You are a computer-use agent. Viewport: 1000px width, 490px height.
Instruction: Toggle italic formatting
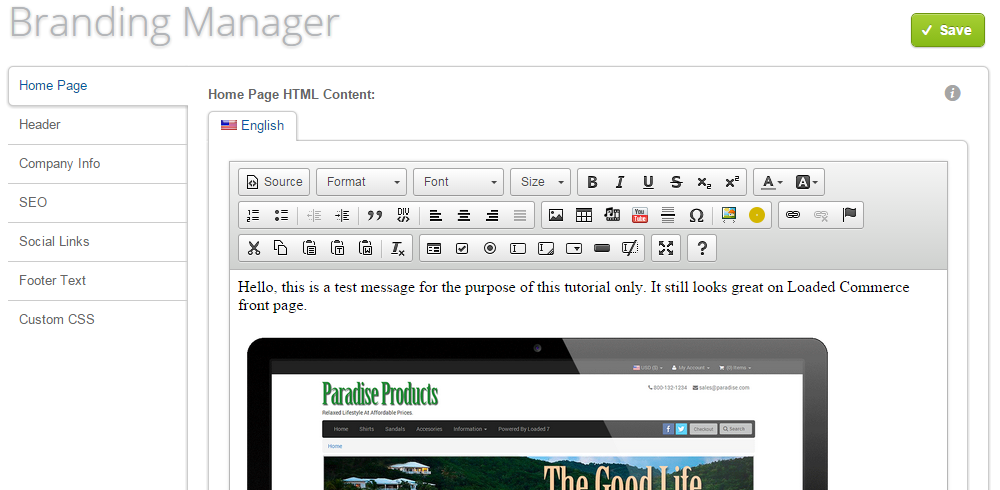(x=620, y=182)
